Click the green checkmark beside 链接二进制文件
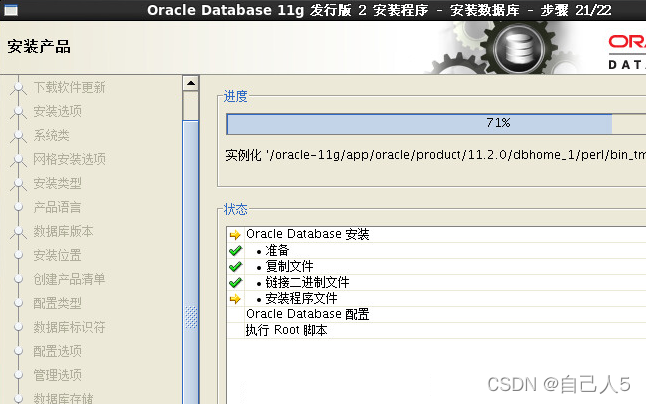Image resolution: width=646 pixels, height=404 pixels. click(235, 283)
